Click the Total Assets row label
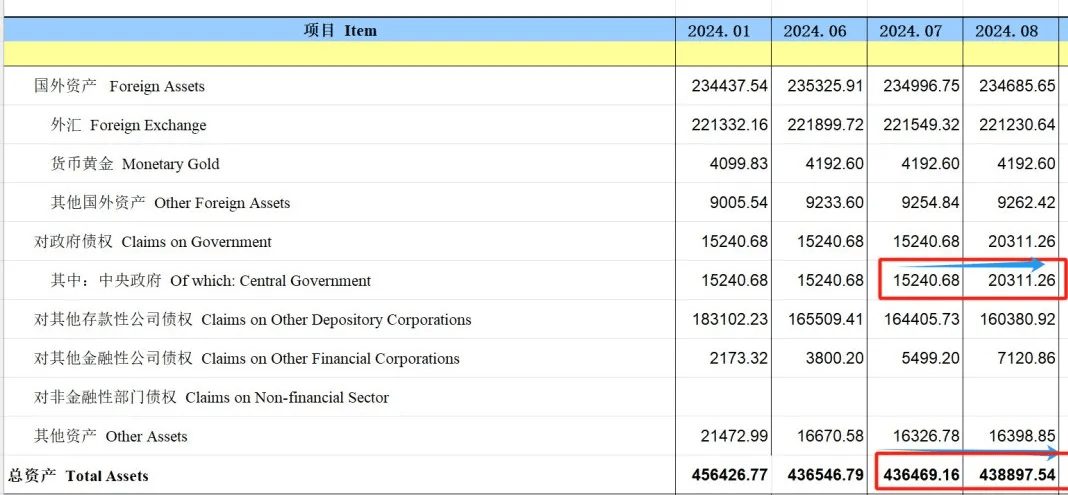Image resolution: width=1068 pixels, height=495 pixels. (78, 476)
